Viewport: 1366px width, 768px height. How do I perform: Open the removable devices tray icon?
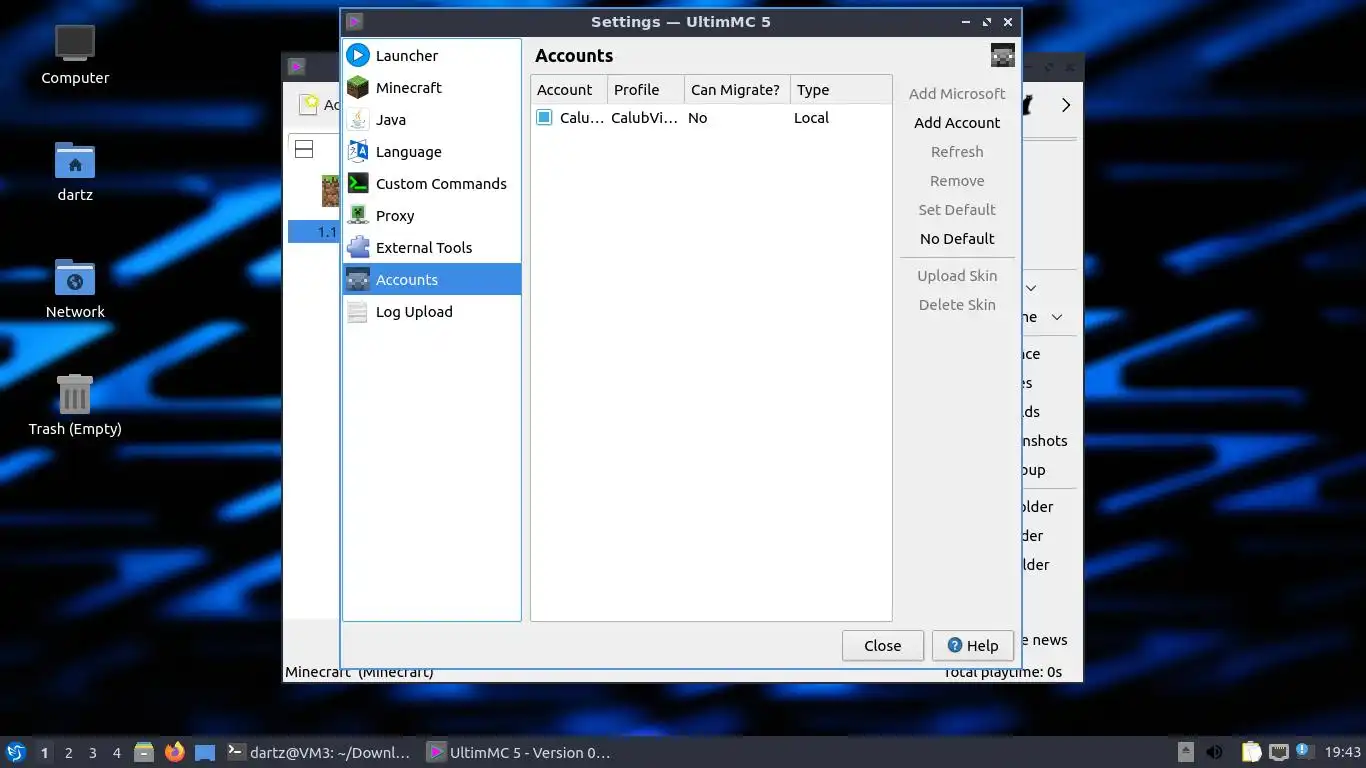click(1186, 752)
